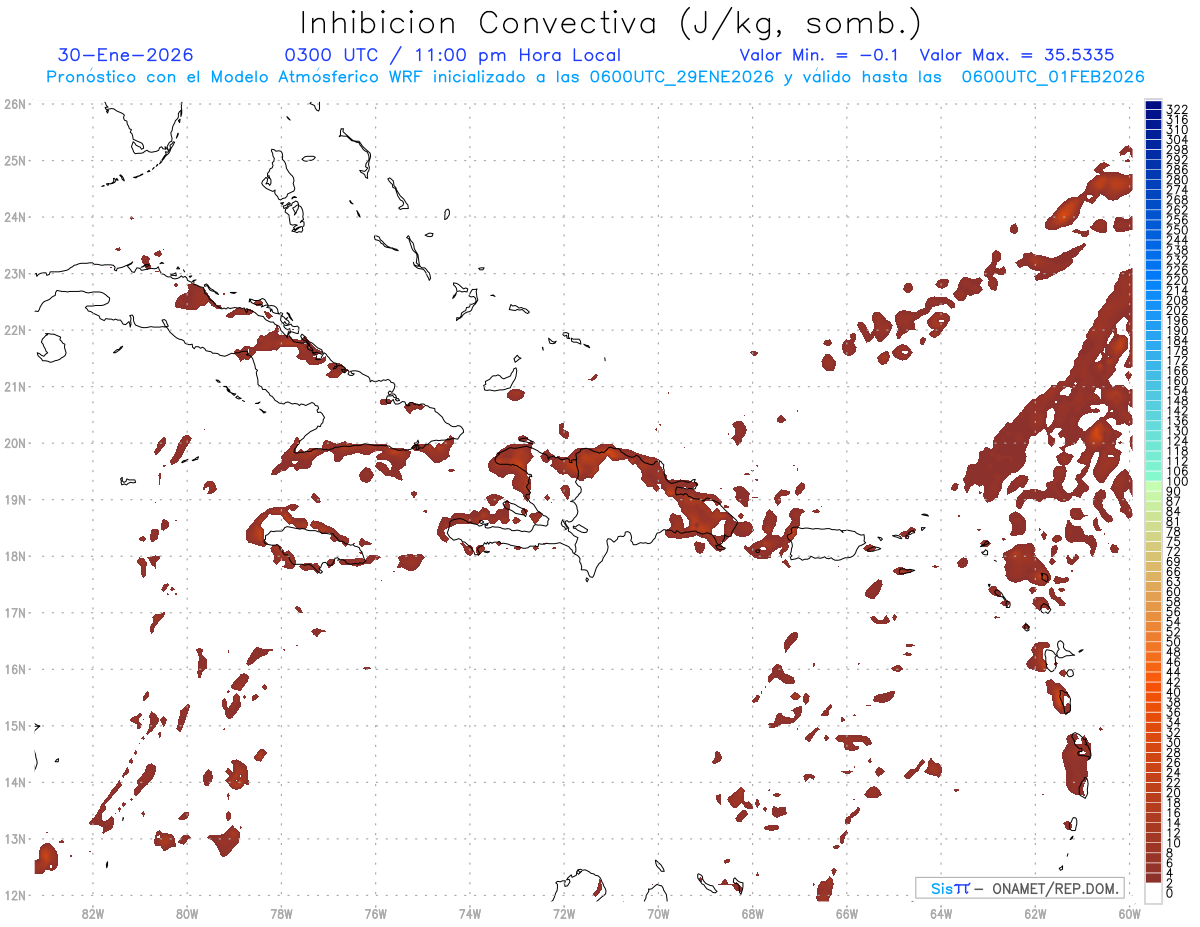The height and width of the screenshot is (927, 1200).
Task: Click the "80W" longitude label
Action: click(187, 913)
